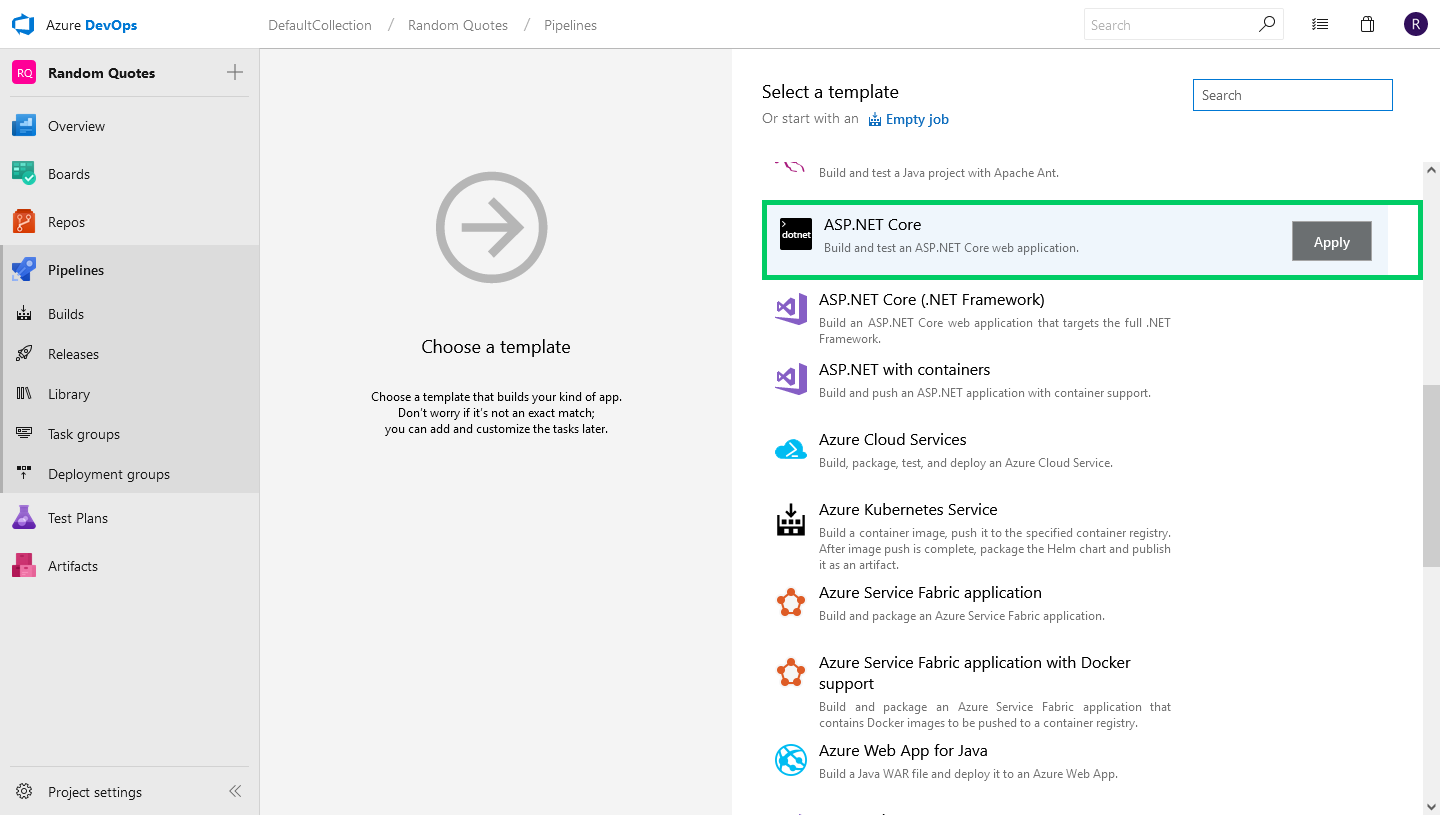Screen dimensions: 1440x815
Task: Open the Random Quotes project tile icon
Action: (24, 73)
